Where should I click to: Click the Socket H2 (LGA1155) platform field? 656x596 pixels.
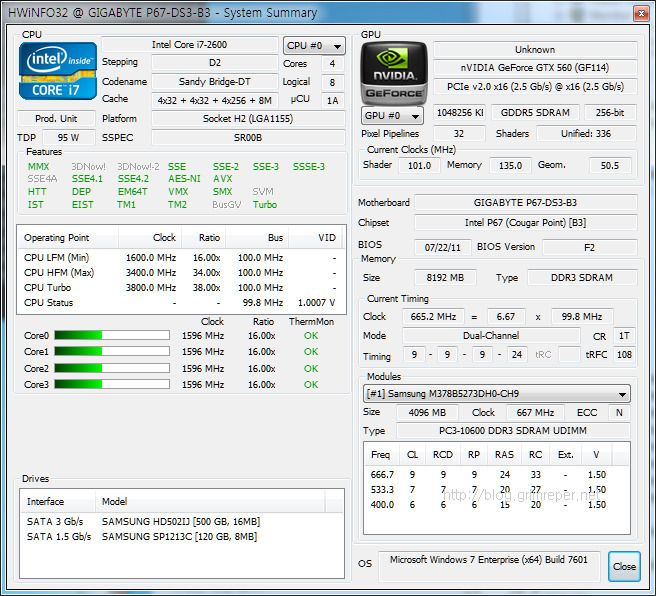[x=248, y=118]
